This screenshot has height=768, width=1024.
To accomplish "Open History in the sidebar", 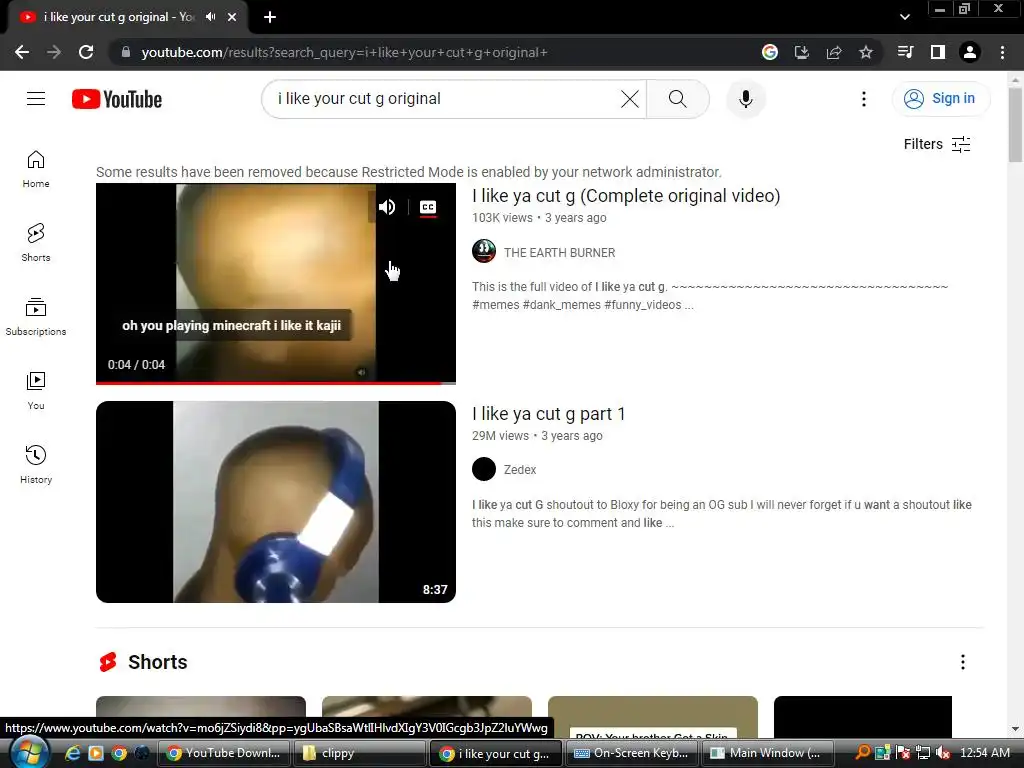I will click(x=36, y=464).
